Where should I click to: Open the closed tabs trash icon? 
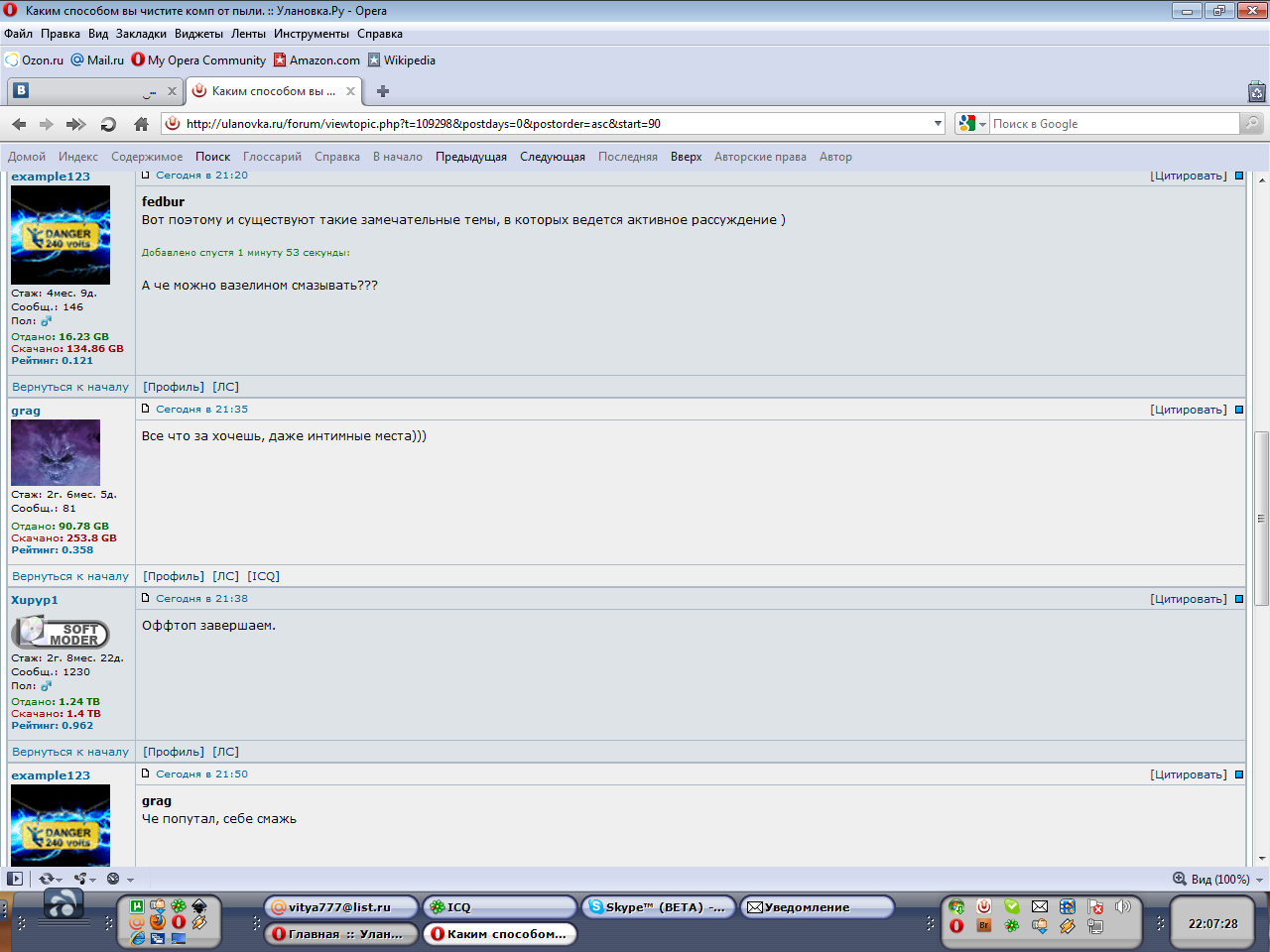point(1256,92)
